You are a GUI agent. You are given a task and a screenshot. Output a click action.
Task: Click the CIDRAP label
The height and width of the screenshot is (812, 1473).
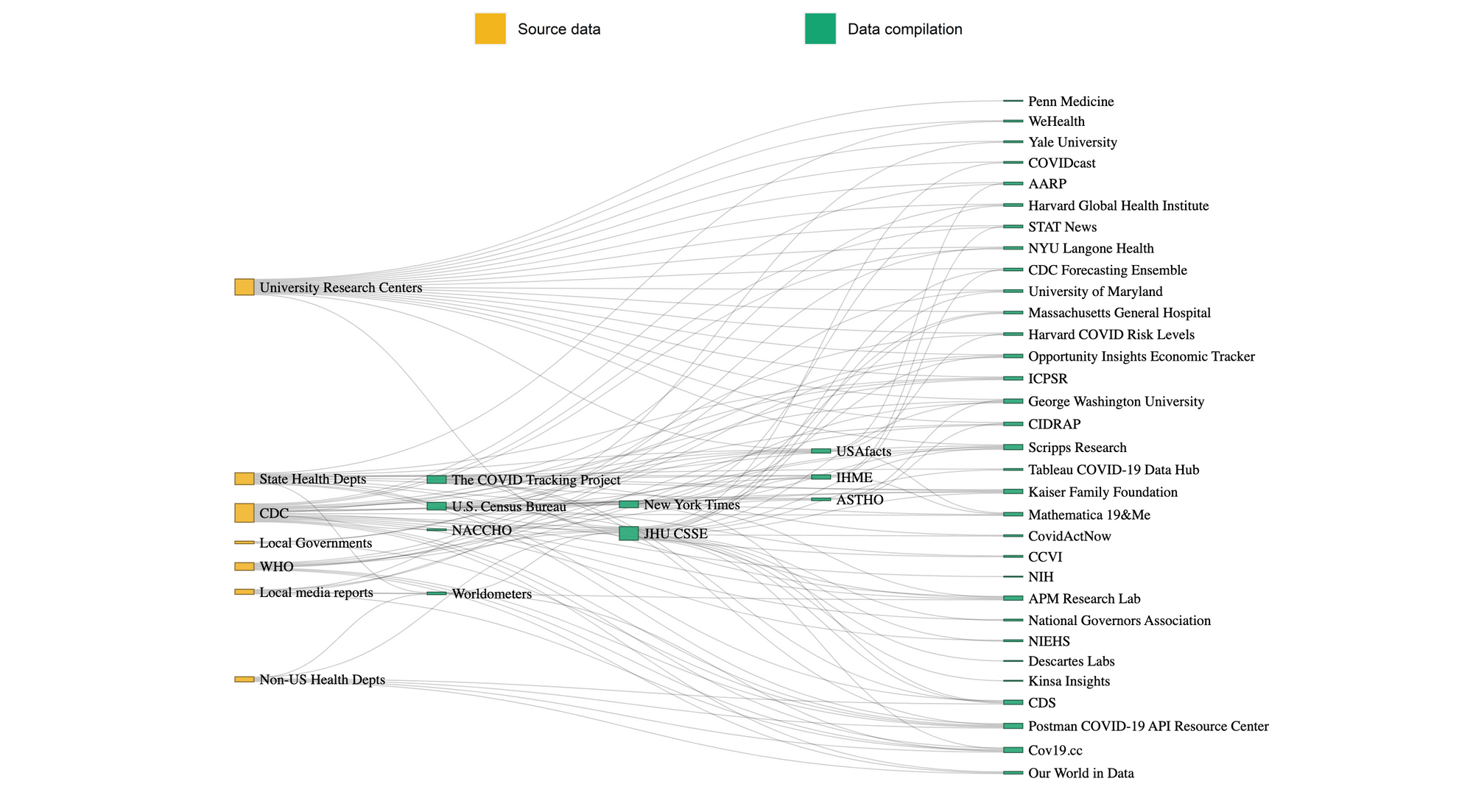click(1055, 424)
